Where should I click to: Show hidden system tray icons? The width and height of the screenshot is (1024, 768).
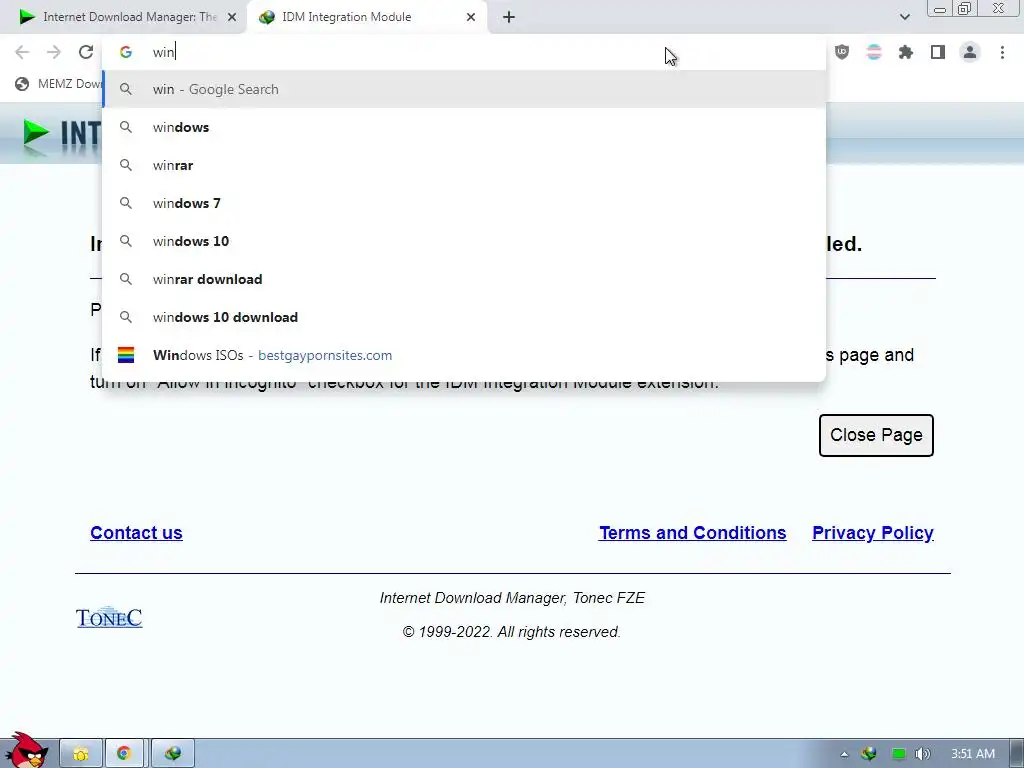tap(844, 754)
